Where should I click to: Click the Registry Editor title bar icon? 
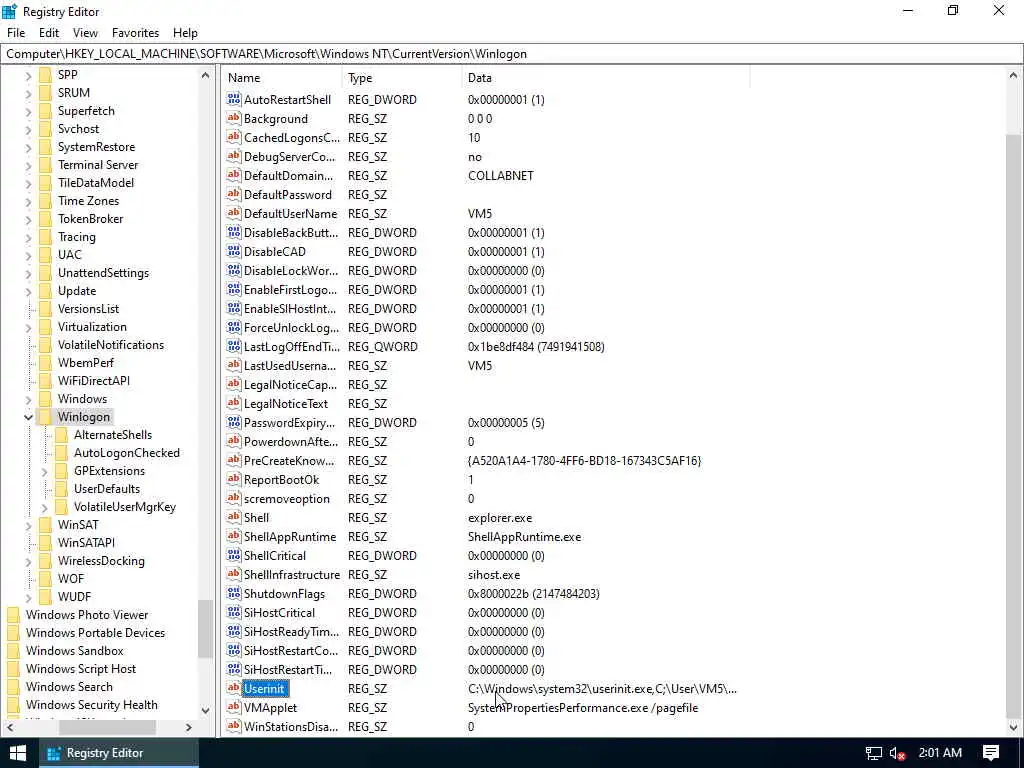[x=10, y=11]
